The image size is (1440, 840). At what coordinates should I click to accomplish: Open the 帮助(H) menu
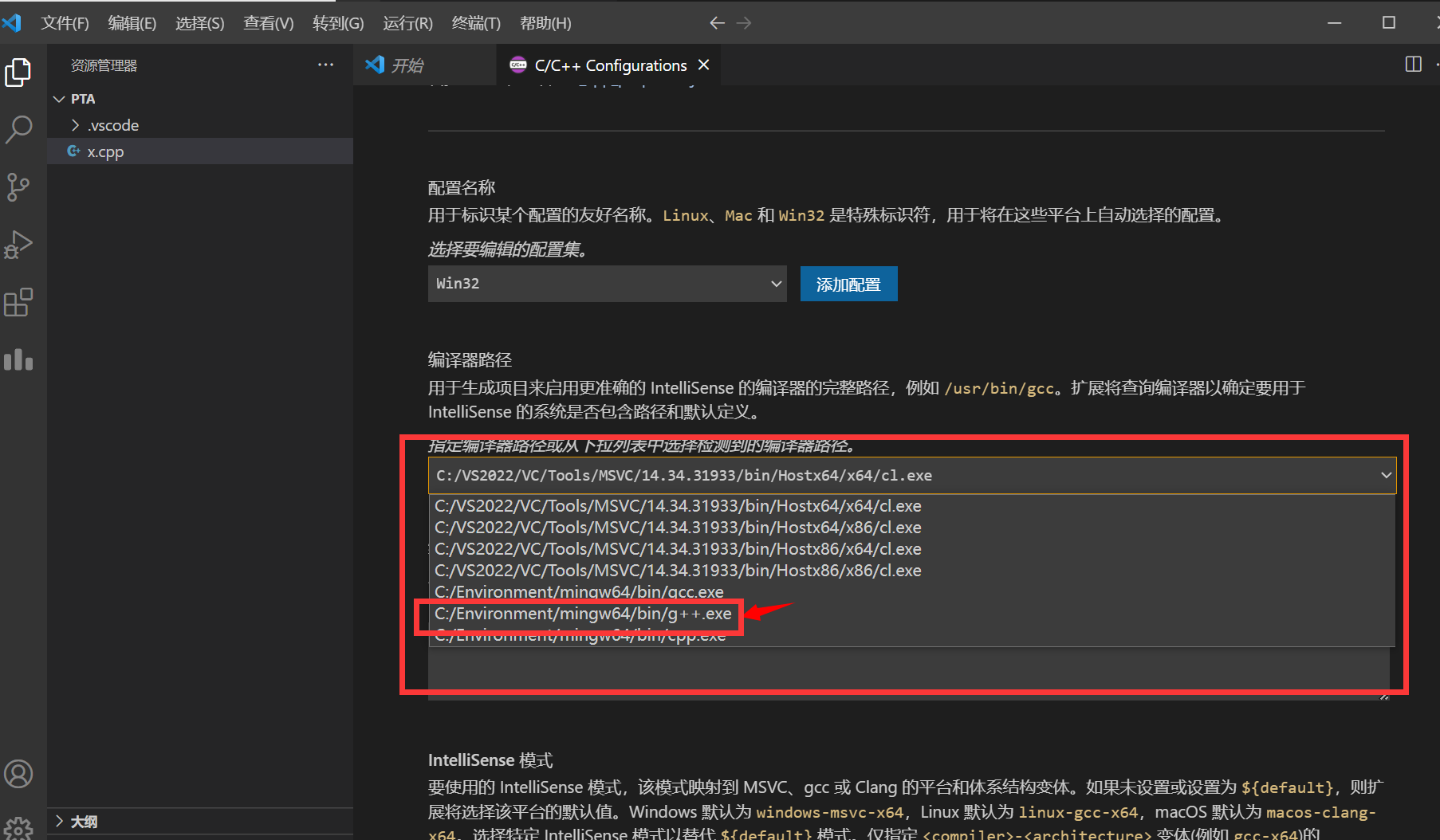[545, 23]
